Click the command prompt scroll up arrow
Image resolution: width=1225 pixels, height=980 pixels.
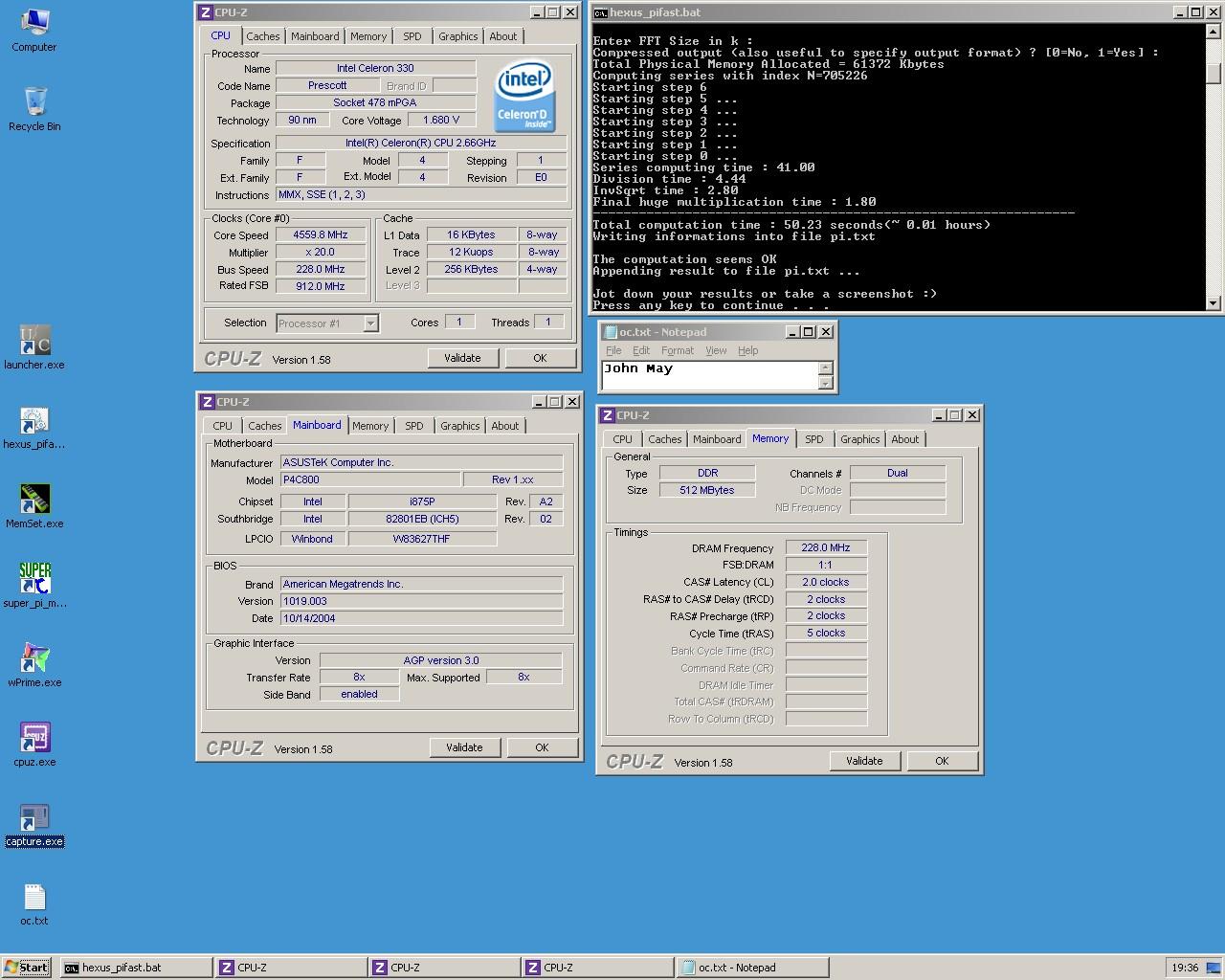coord(1213,32)
